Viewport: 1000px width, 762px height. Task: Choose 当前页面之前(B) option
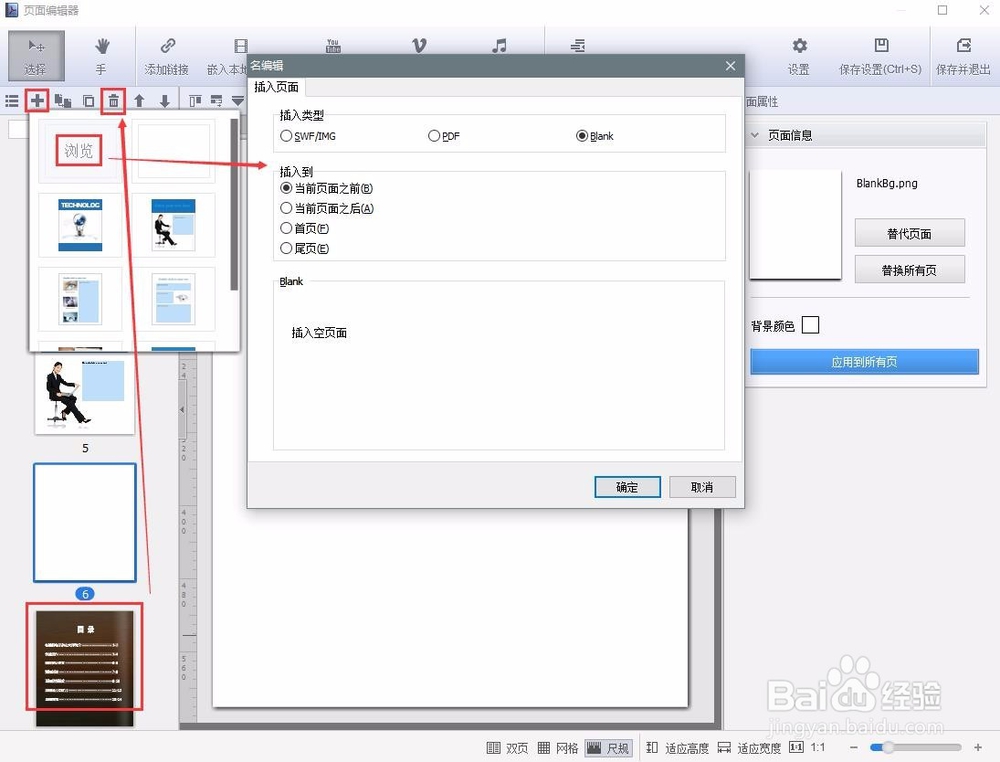coord(327,188)
